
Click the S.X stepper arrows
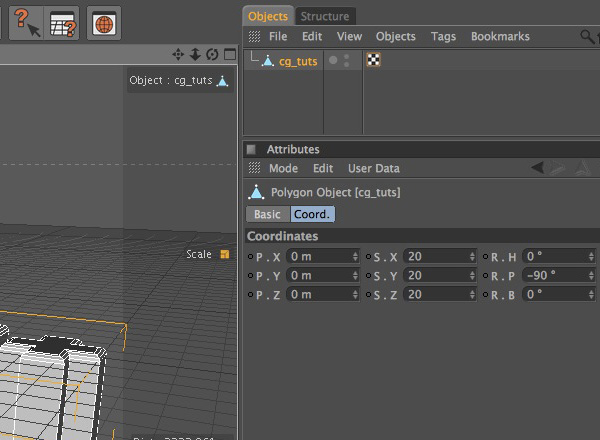coord(472,256)
